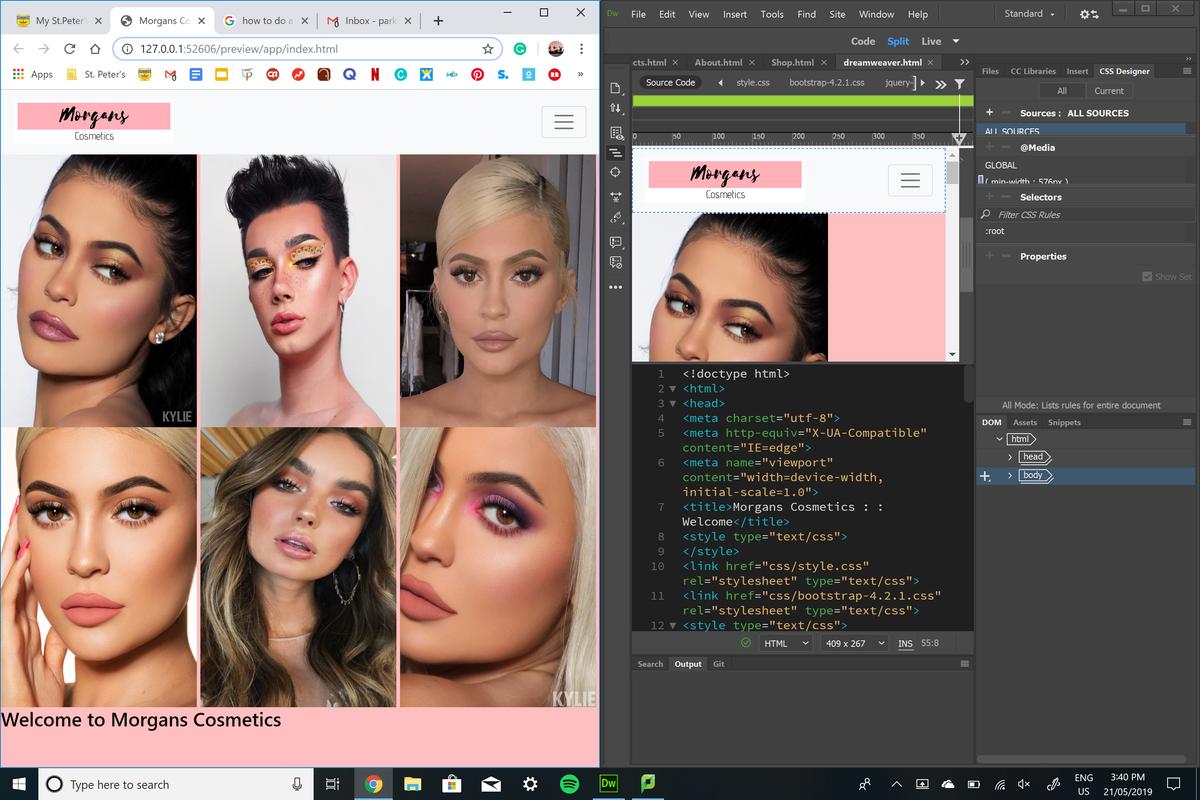Click the green no-errors check icon in status bar
The width and height of the screenshot is (1200, 800).
point(746,643)
